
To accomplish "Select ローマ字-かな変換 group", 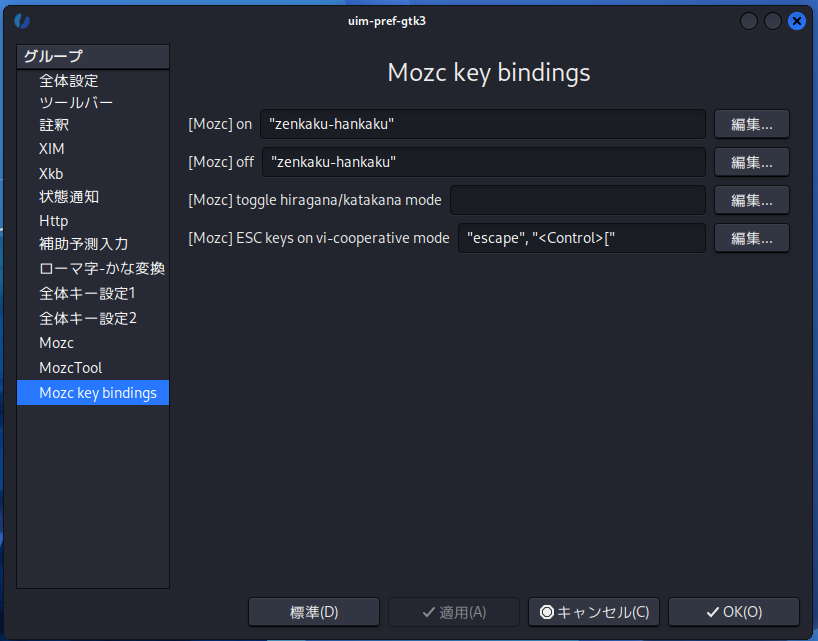I will pos(93,269).
